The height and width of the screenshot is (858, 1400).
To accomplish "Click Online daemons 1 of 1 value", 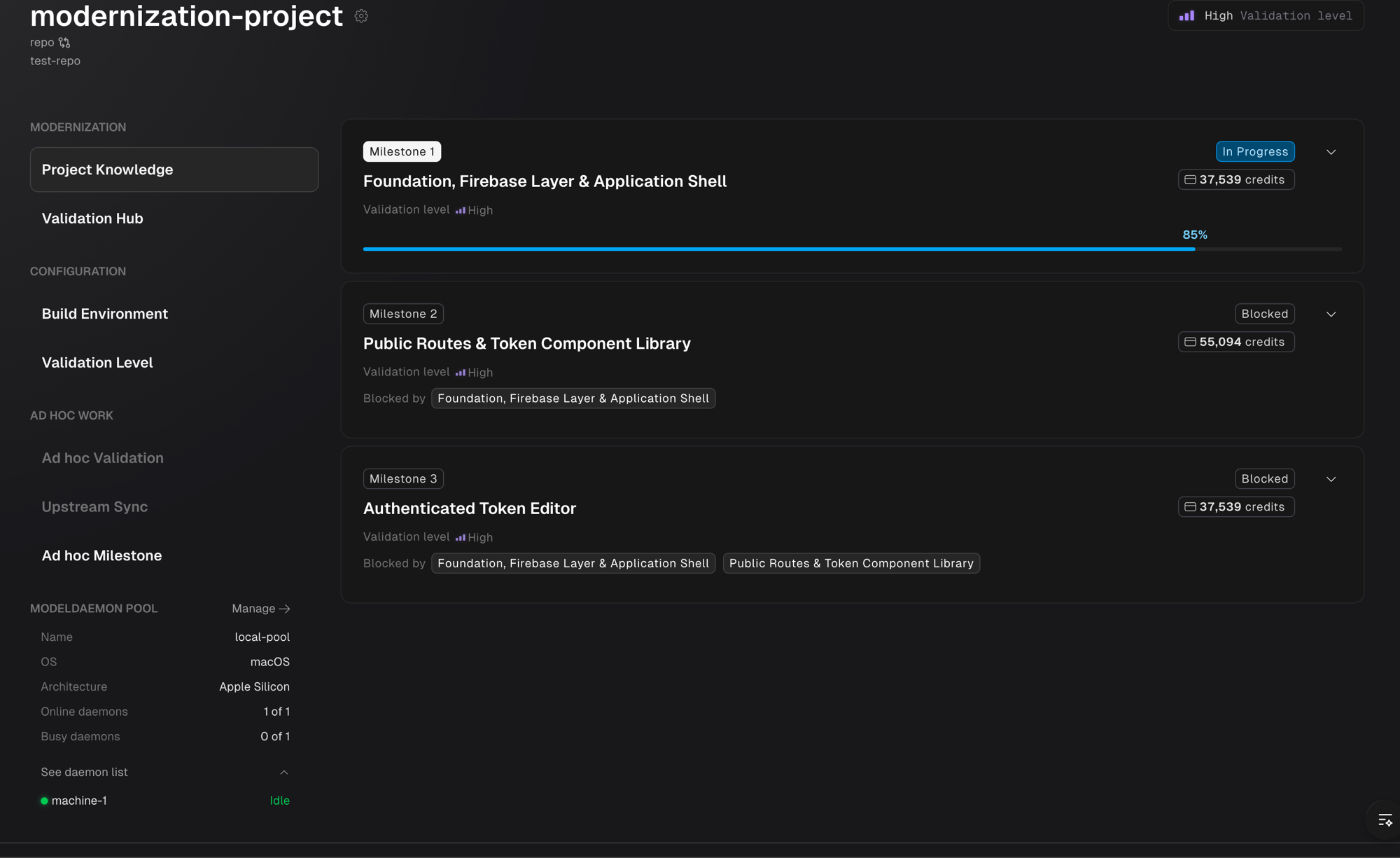I will 276,712.
